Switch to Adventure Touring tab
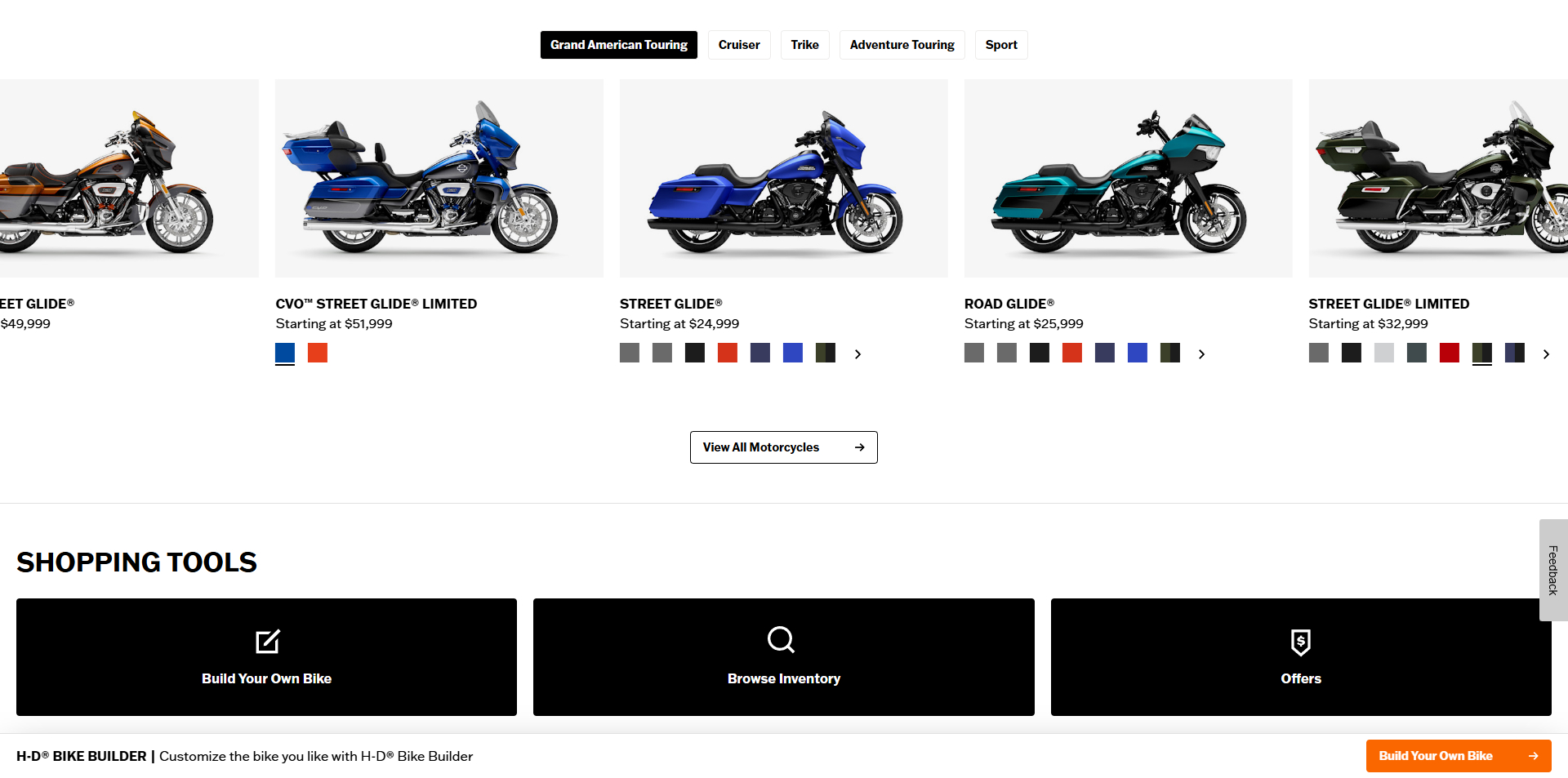Viewport: 1568px width, 778px height. point(902,45)
